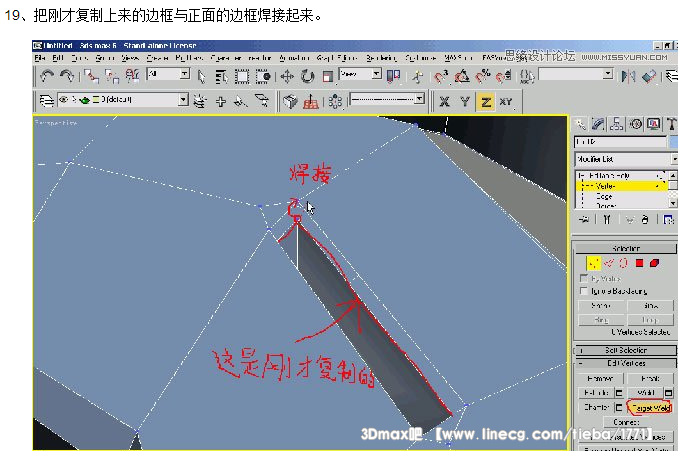Screen dimensions: 682x451
Task: Open the File menu
Action: point(40,58)
